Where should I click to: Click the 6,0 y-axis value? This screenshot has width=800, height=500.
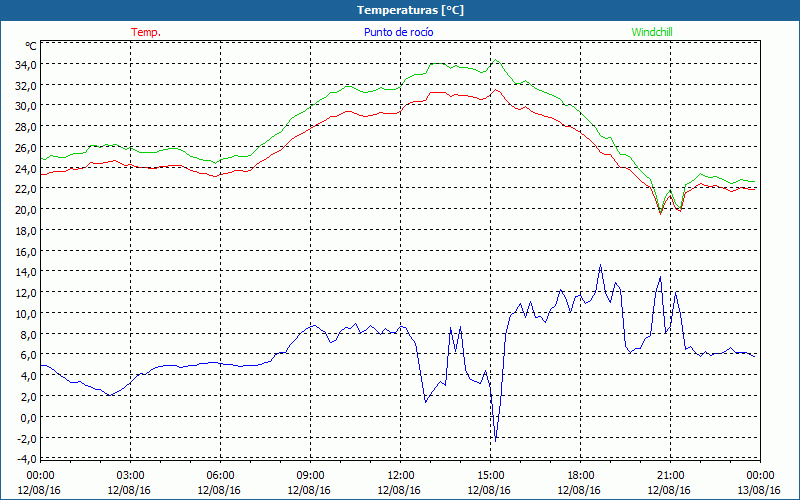coord(29,355)
